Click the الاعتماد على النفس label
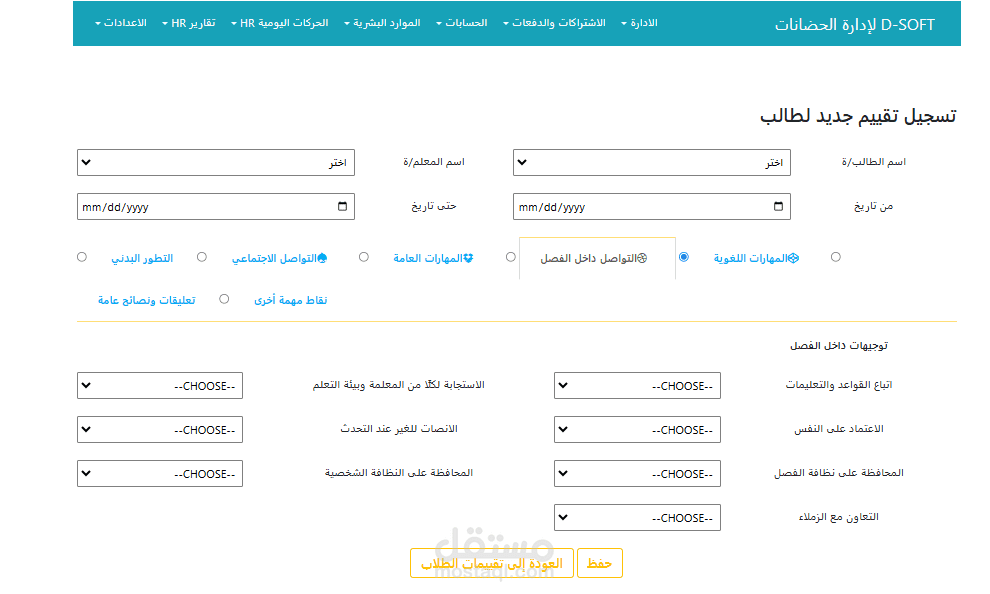The image size is (990, 594). point(838,429)
